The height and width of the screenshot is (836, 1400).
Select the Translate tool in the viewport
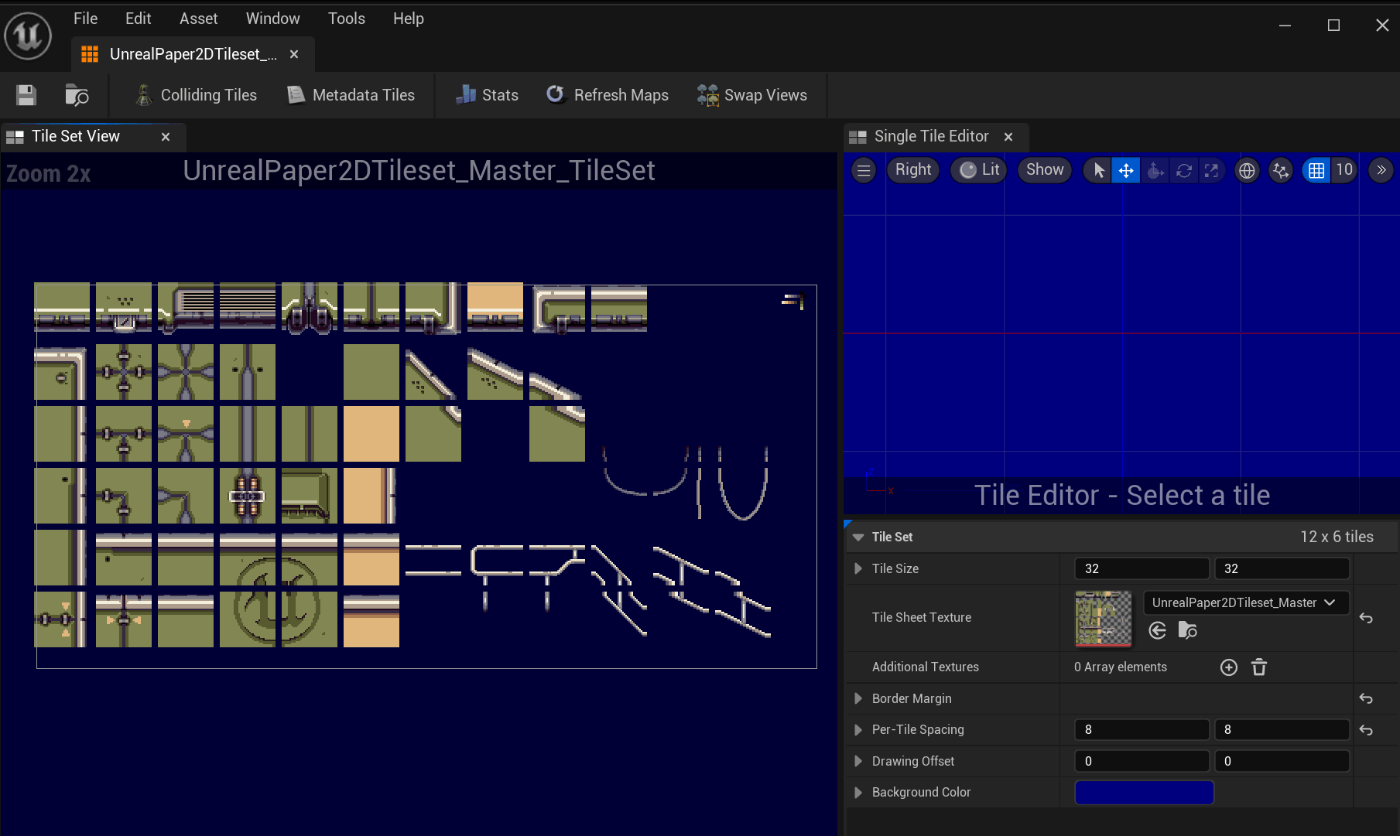1126,170
